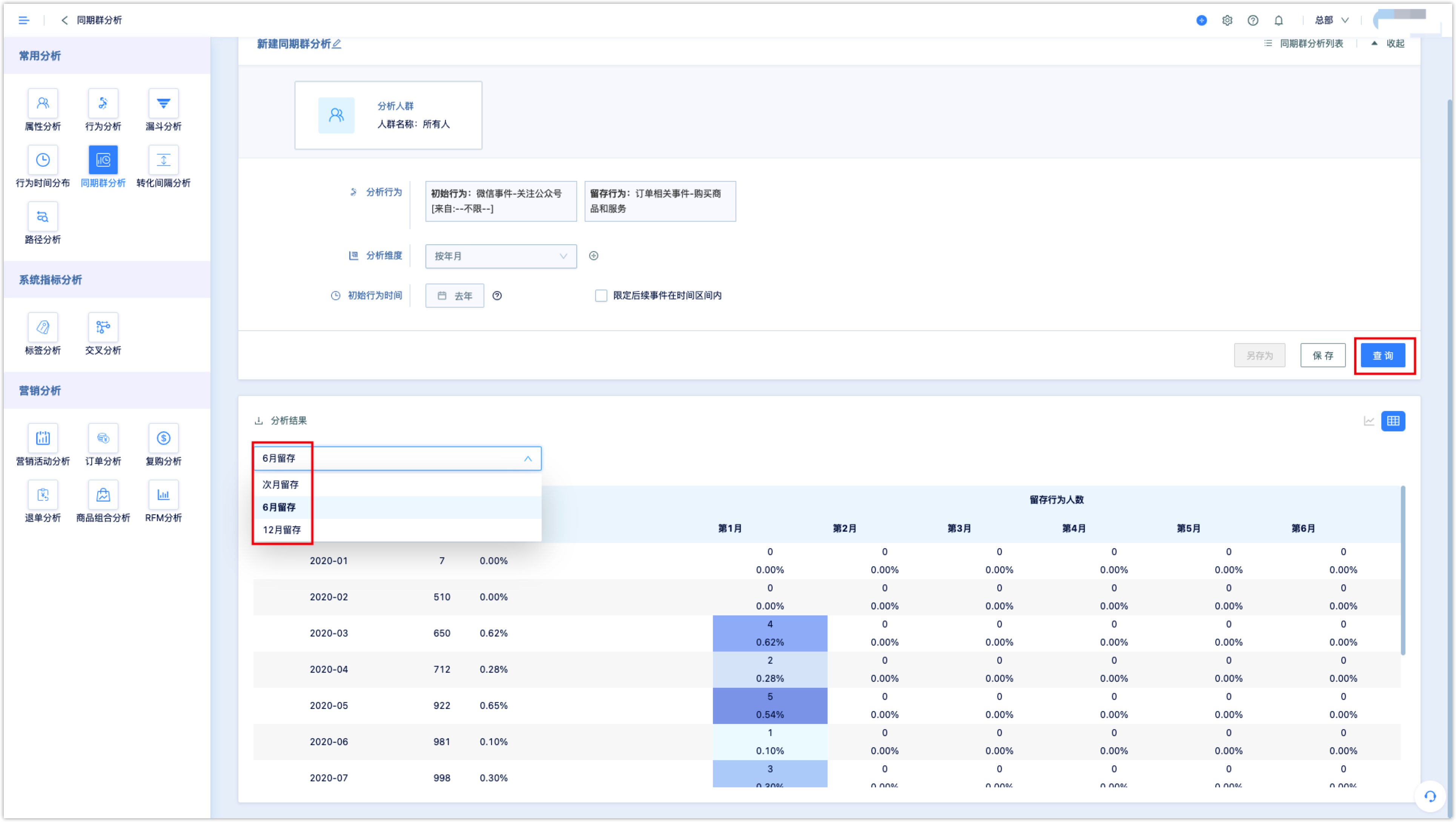Open 标签分析 in the sidebar
This screenshot has height=822, width=1456.
[x=42, y=334]
